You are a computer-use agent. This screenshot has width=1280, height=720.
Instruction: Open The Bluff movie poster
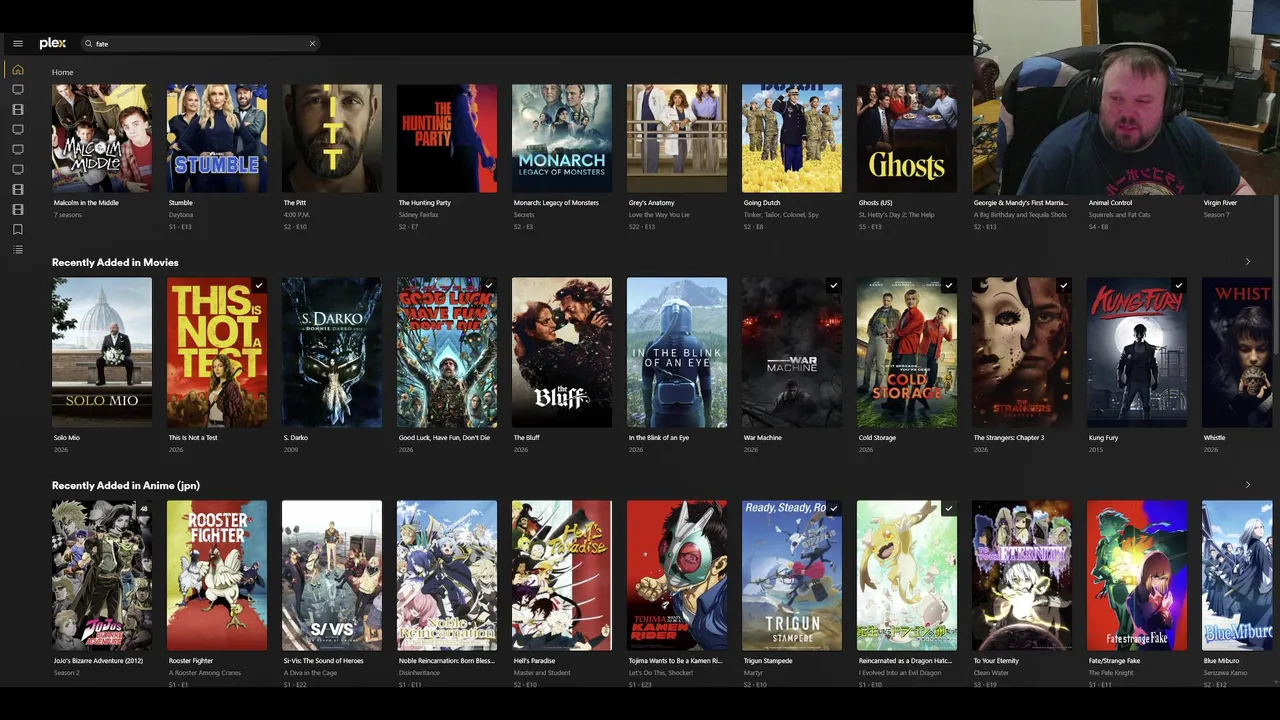coord(562,352)
